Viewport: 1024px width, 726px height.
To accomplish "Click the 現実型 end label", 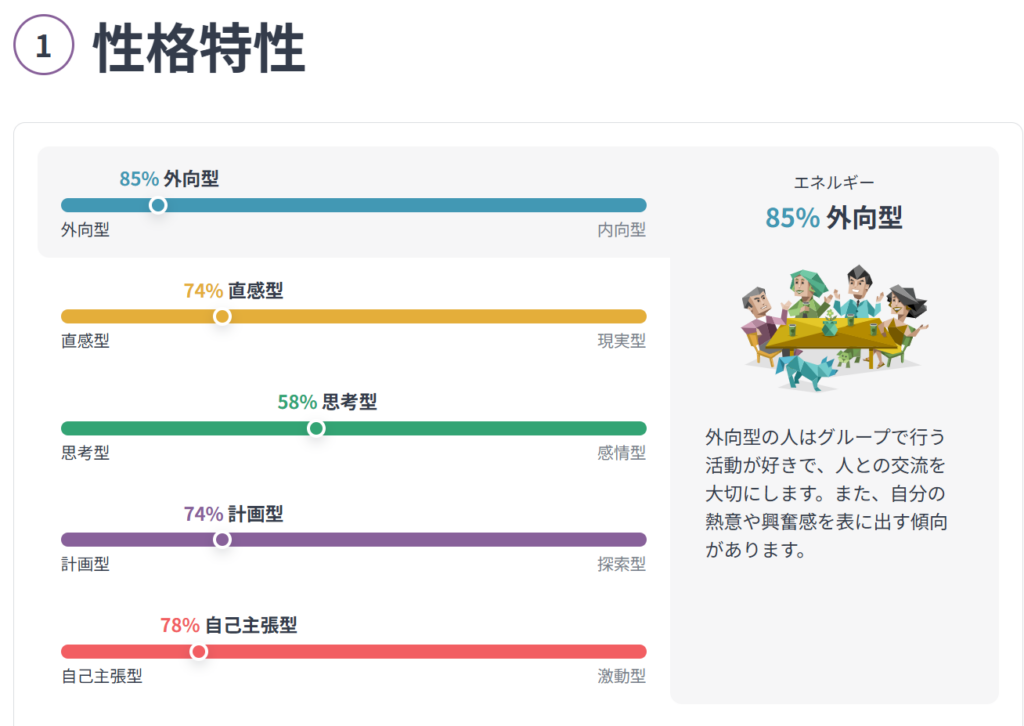I will point(621,341).
